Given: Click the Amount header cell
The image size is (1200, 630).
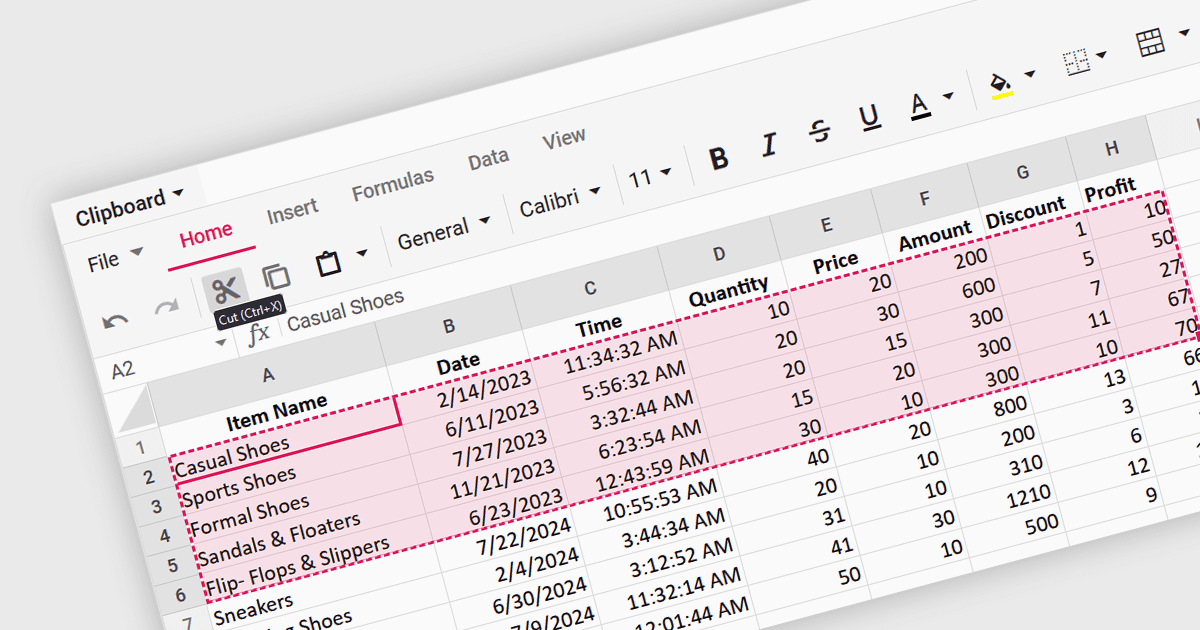Looking at the screenshot, I should pyautogui.click(x=933, y=237).
